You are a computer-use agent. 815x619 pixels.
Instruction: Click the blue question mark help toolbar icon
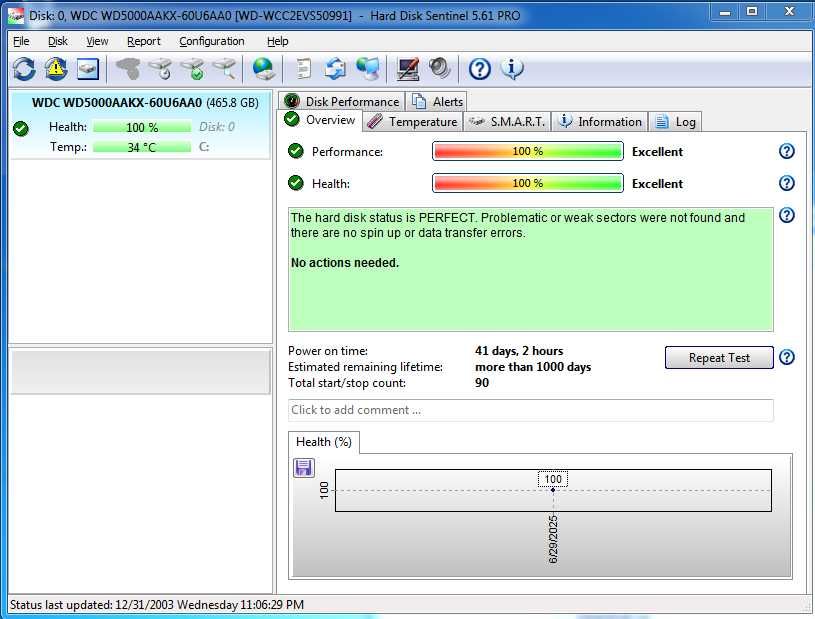tap(479, 69)
